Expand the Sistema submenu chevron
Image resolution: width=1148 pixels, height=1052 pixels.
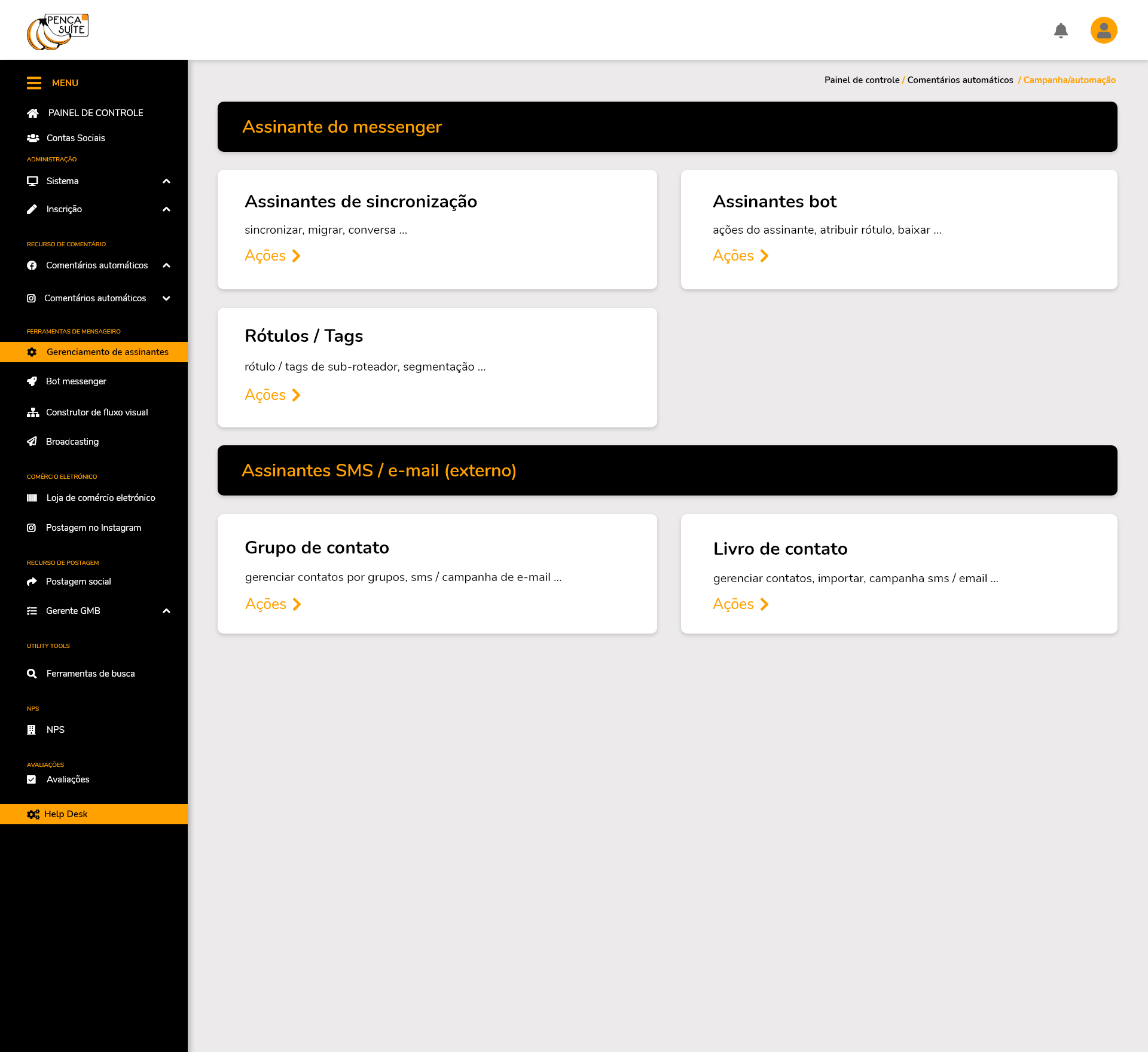click(x=166, y=181)
